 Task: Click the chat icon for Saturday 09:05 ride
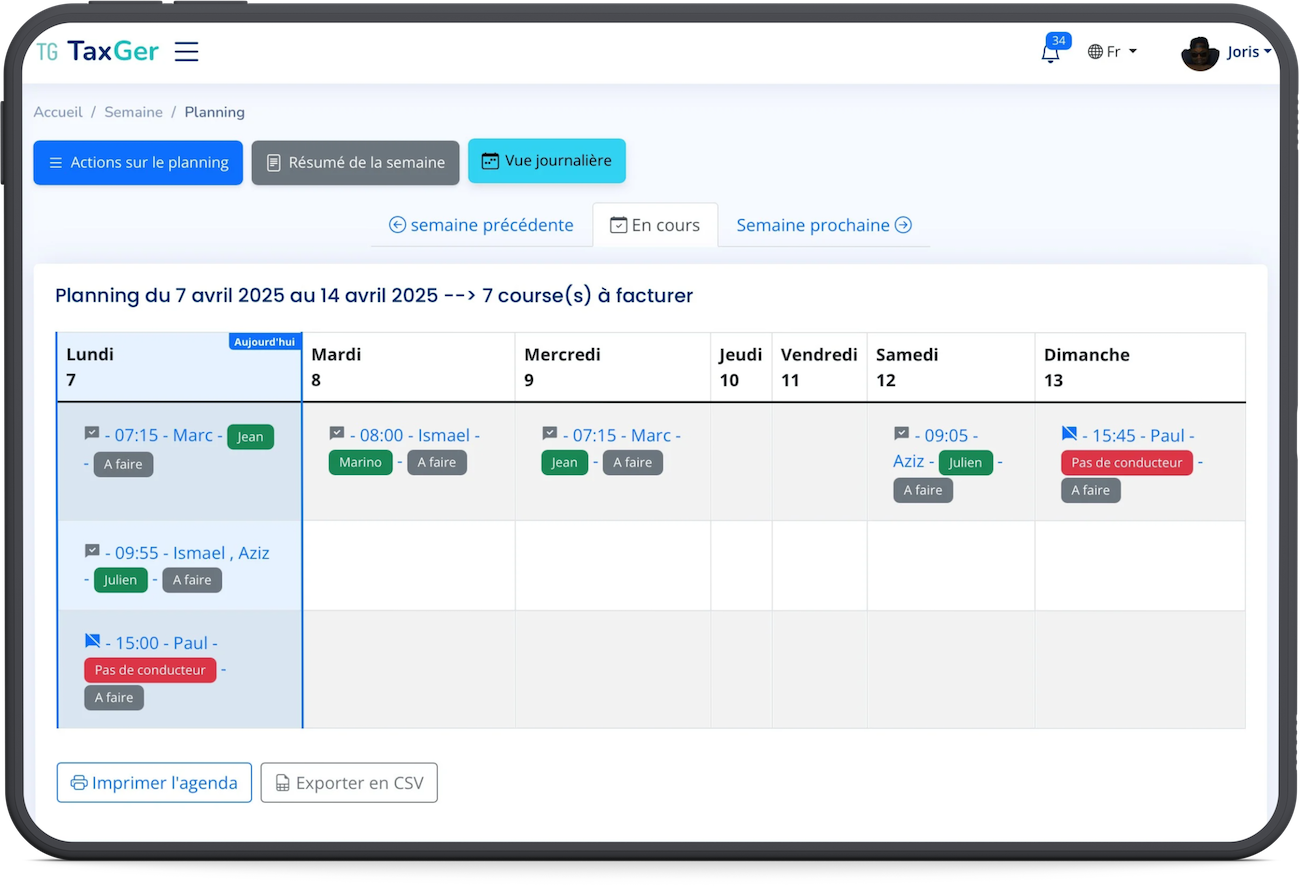point(902,433)
